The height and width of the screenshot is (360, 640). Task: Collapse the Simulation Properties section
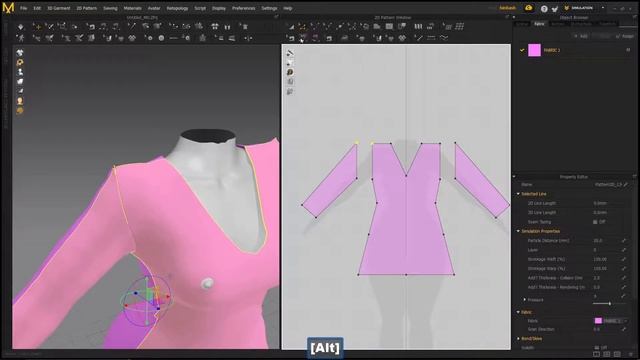[518, 231]
